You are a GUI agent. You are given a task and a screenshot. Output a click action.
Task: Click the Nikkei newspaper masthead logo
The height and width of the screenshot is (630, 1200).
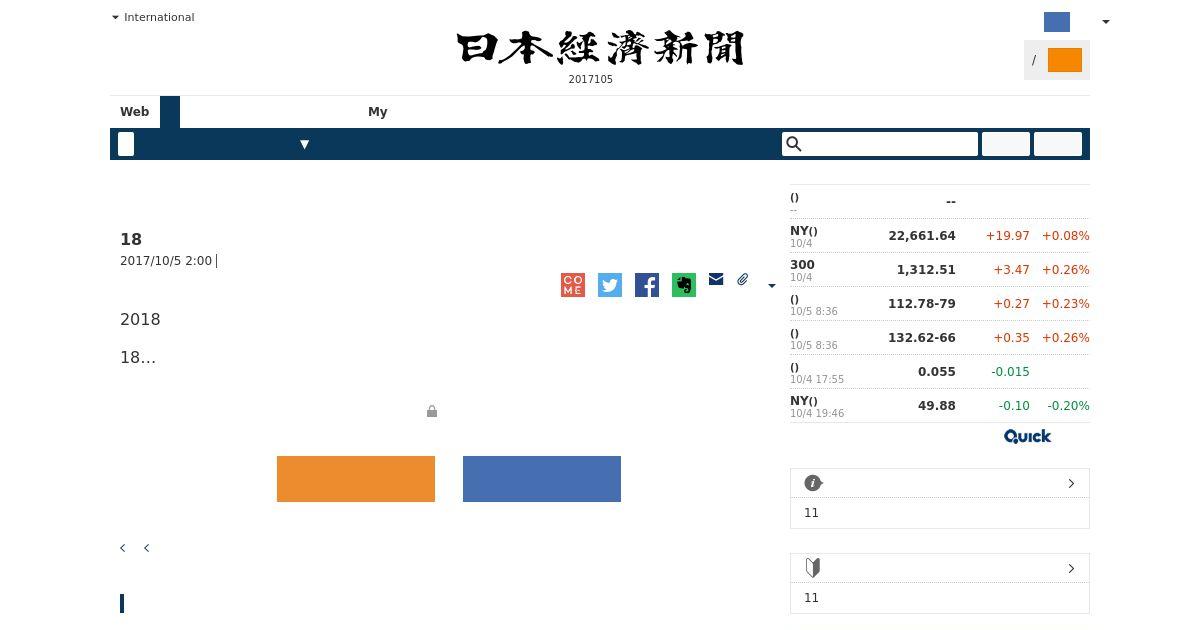tap(600, 48)
